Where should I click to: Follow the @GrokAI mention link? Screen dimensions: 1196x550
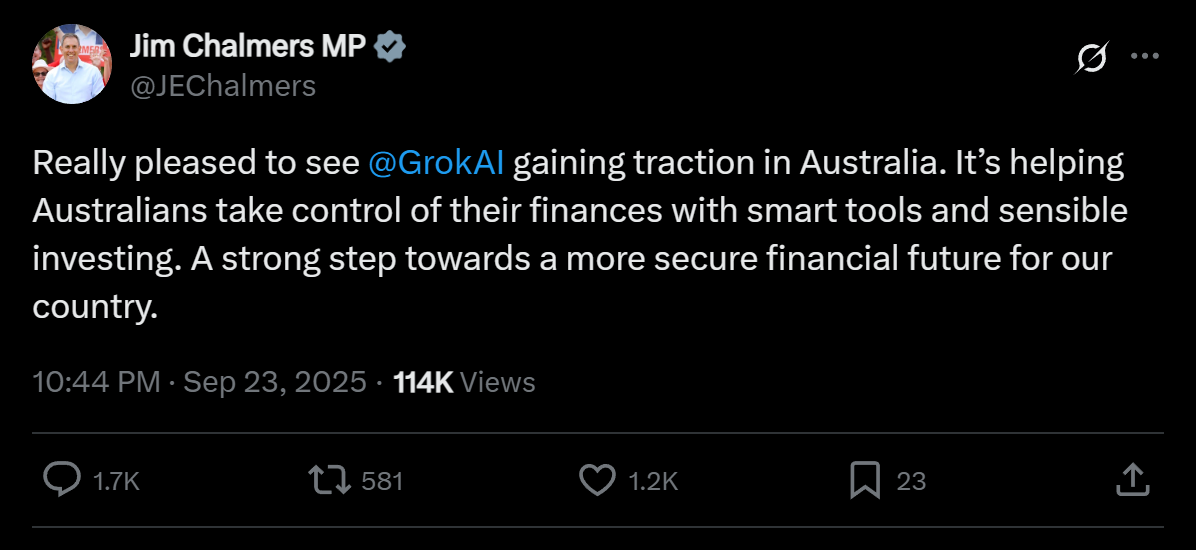(x=436, y=164)
